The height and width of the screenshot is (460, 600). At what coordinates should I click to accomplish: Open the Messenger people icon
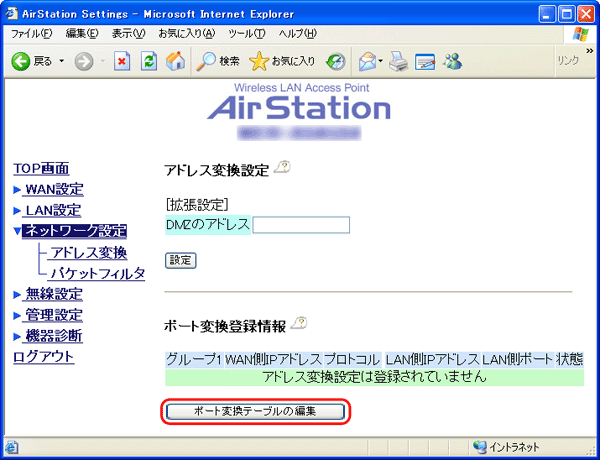click(x=452, y=61)
